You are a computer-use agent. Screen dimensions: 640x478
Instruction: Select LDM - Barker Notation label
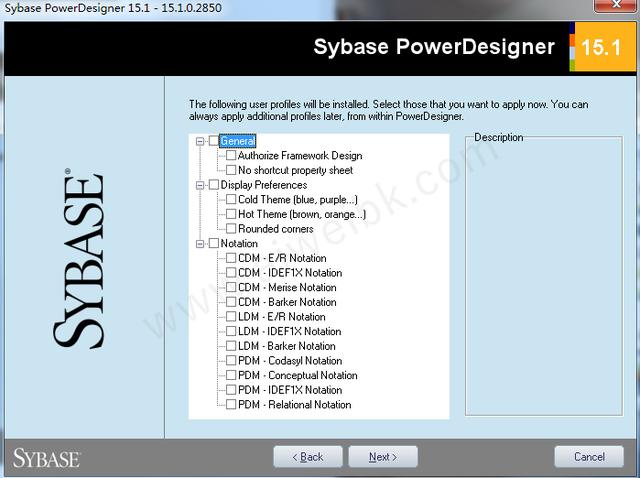287,347
